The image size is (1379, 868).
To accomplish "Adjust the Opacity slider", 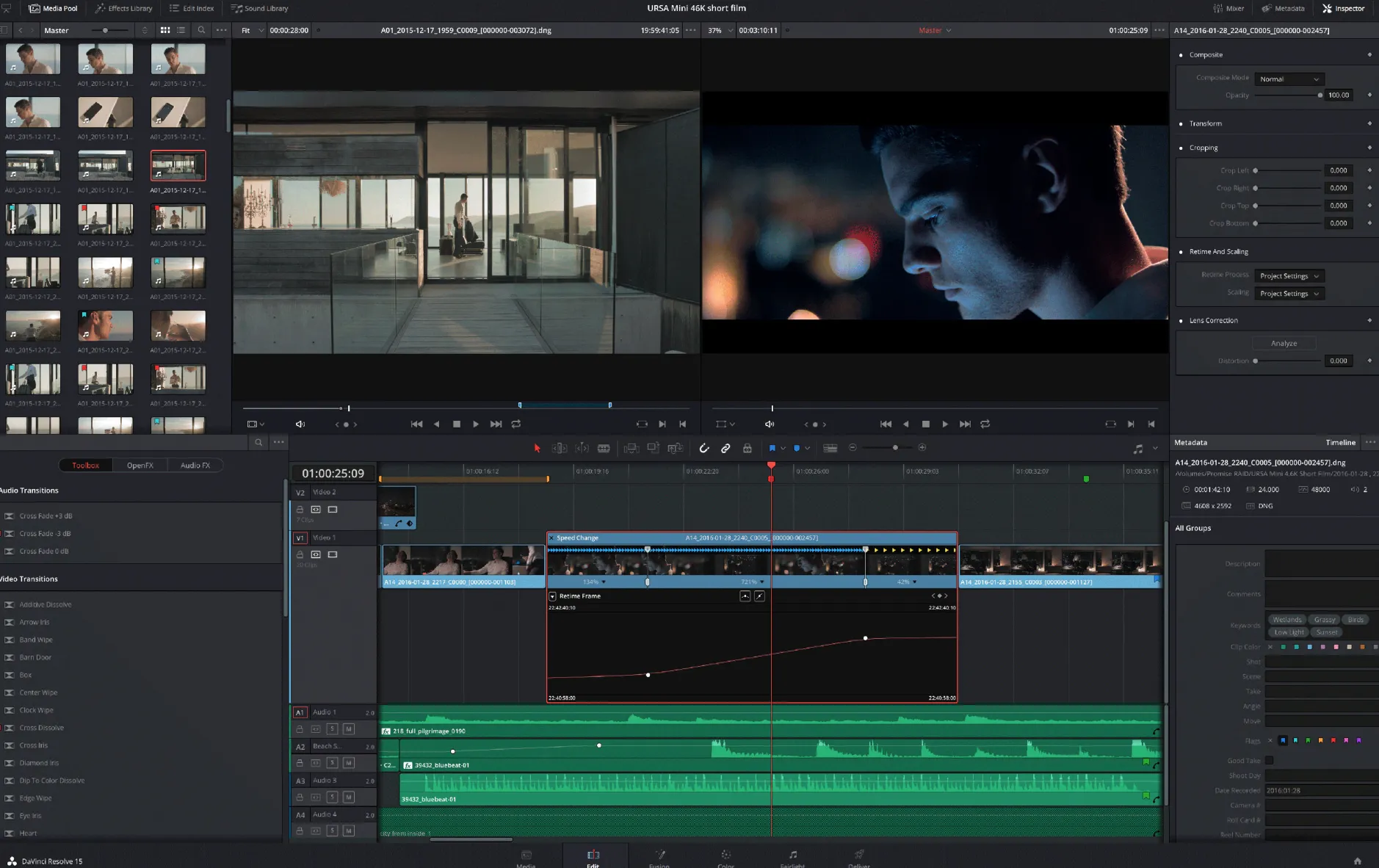I will (x=1288, y=95).
